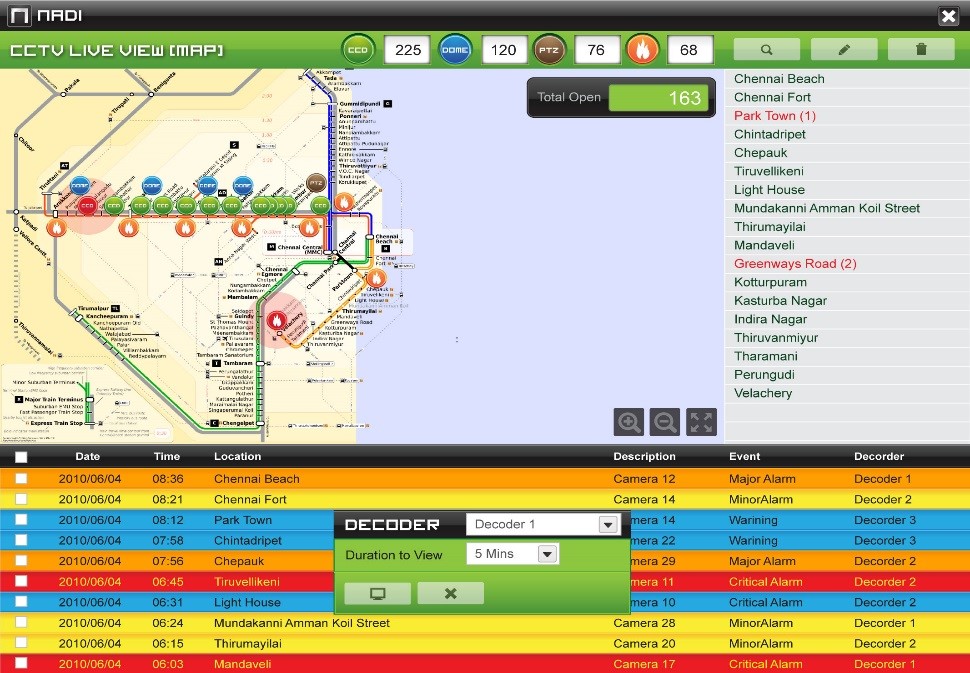Image resolution: width=970 pixels, height=673 pixels.
Task: Click the rightmost green CCD marker on map
Action: (320, 205)
